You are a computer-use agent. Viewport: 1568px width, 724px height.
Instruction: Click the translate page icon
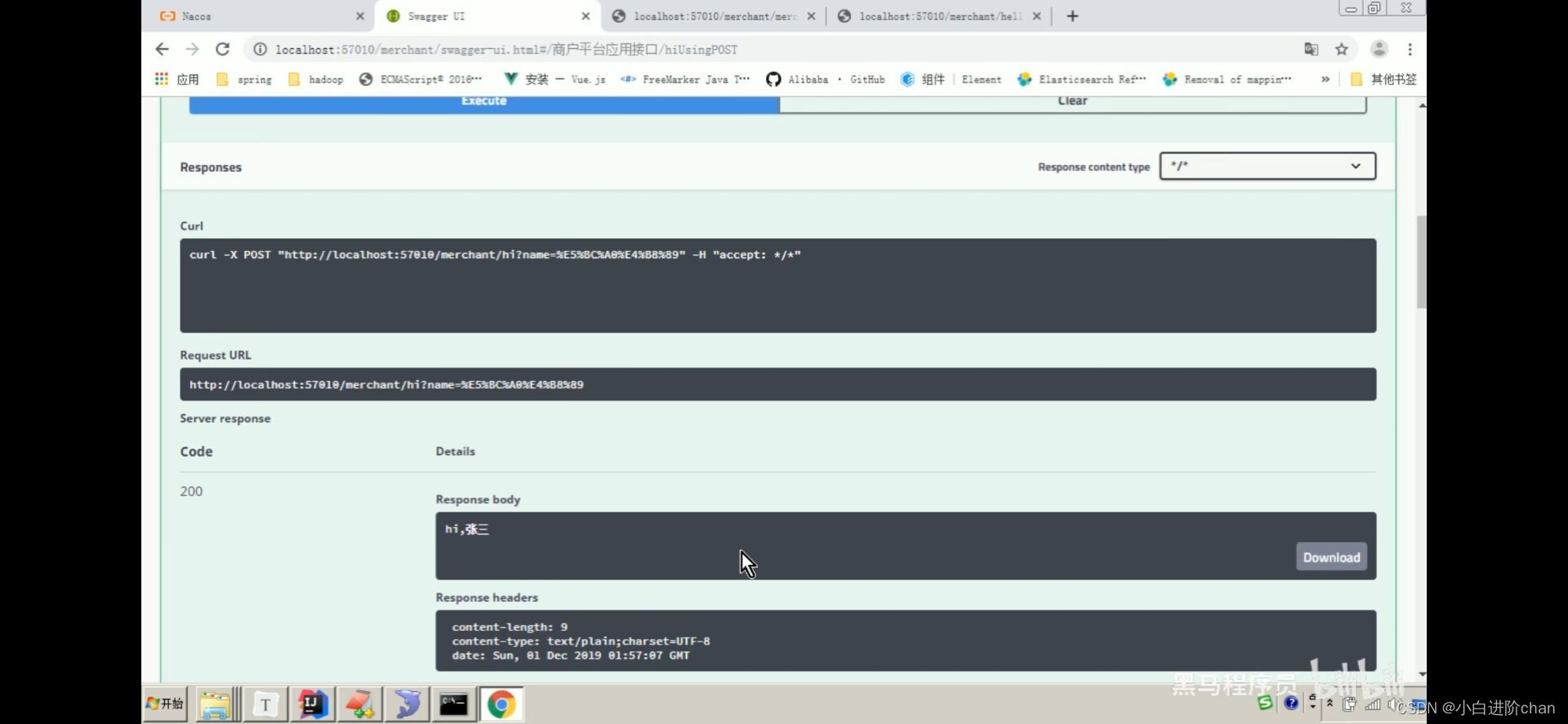(1311, 49)
